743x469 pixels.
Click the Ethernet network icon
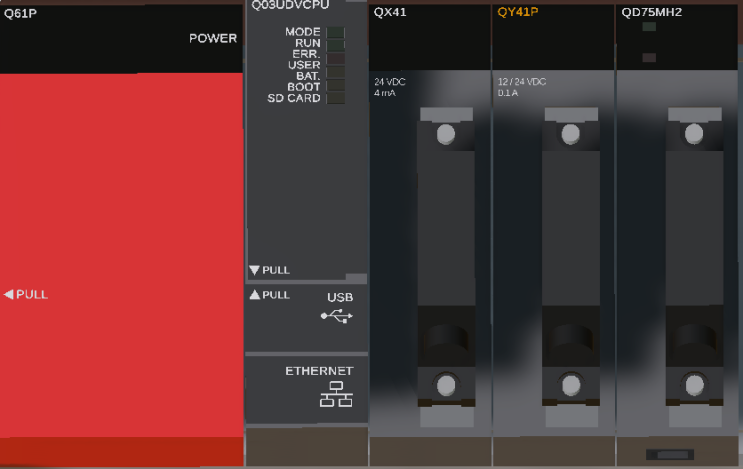click(x=336, y=394)
